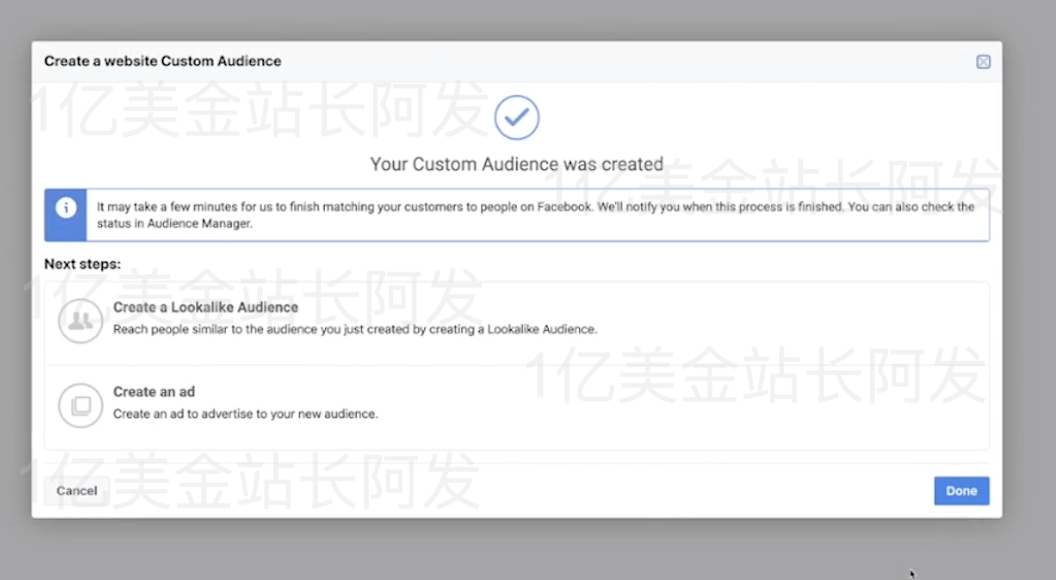
Task: Click the checkmark circle above the success heading
Action: click(x=516, y=117)
